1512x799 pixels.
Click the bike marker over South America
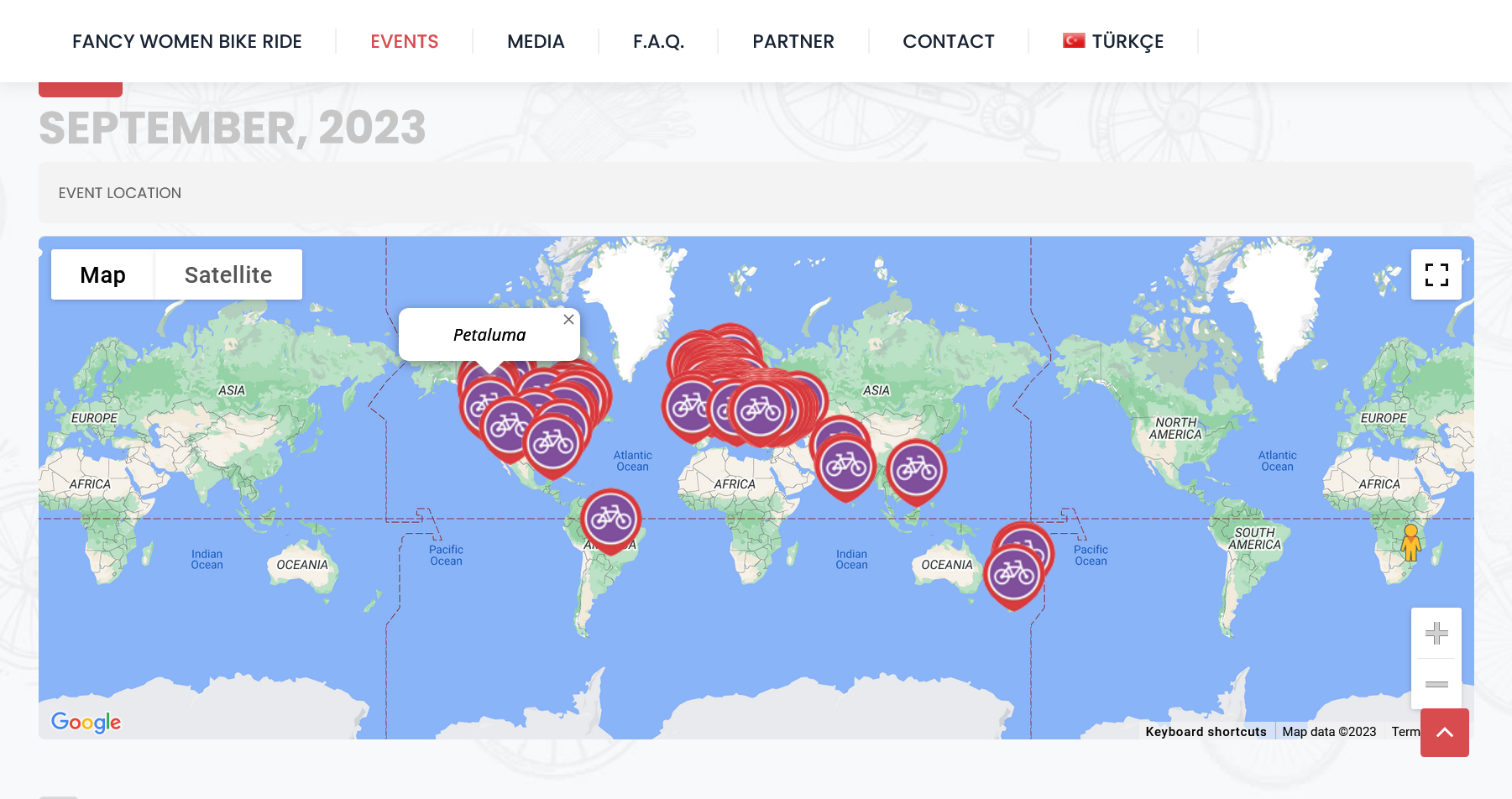[x=611, y=520]
